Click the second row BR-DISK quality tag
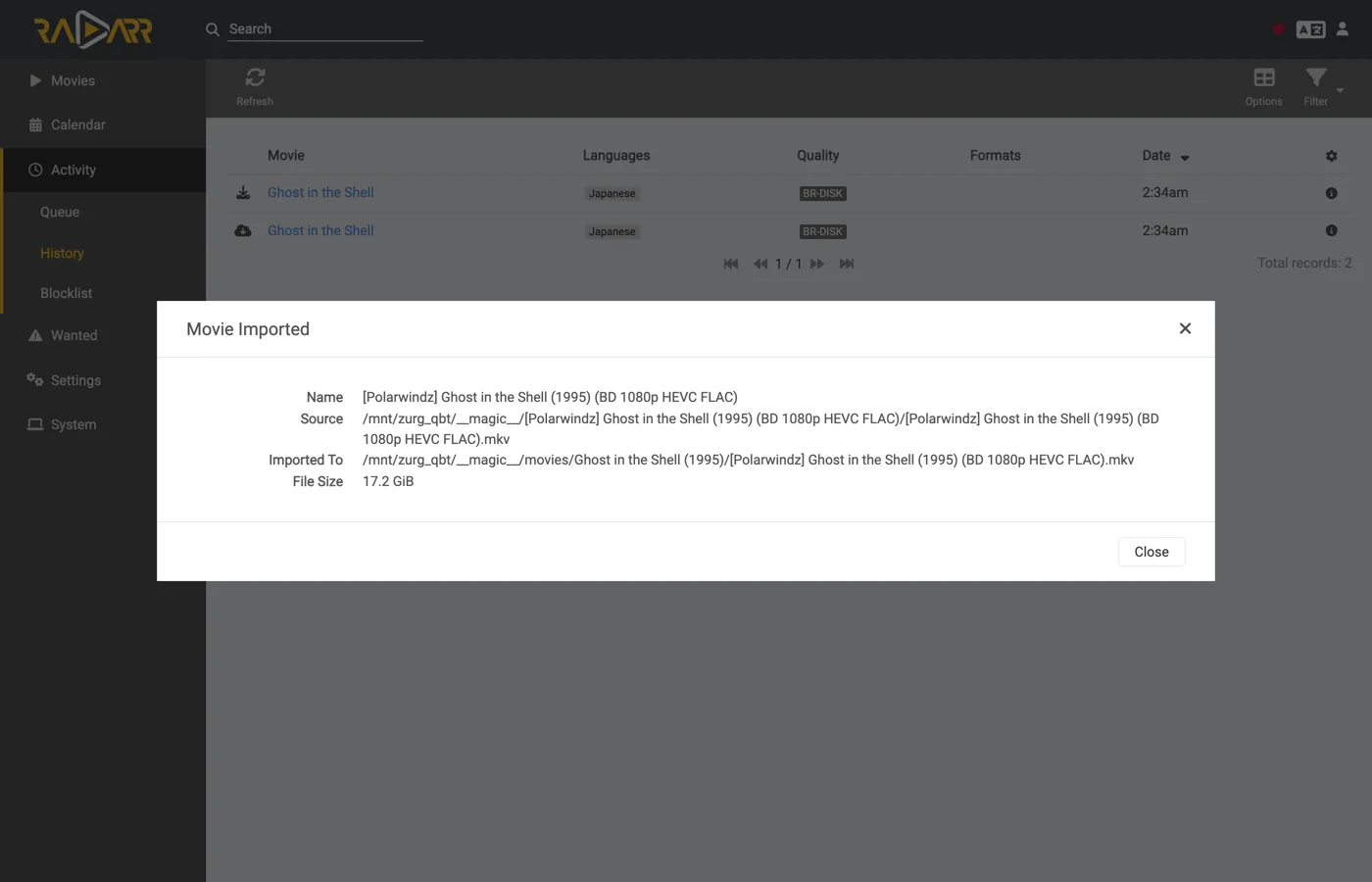This screenshot has height=882, width=1372. coord(822,232)
